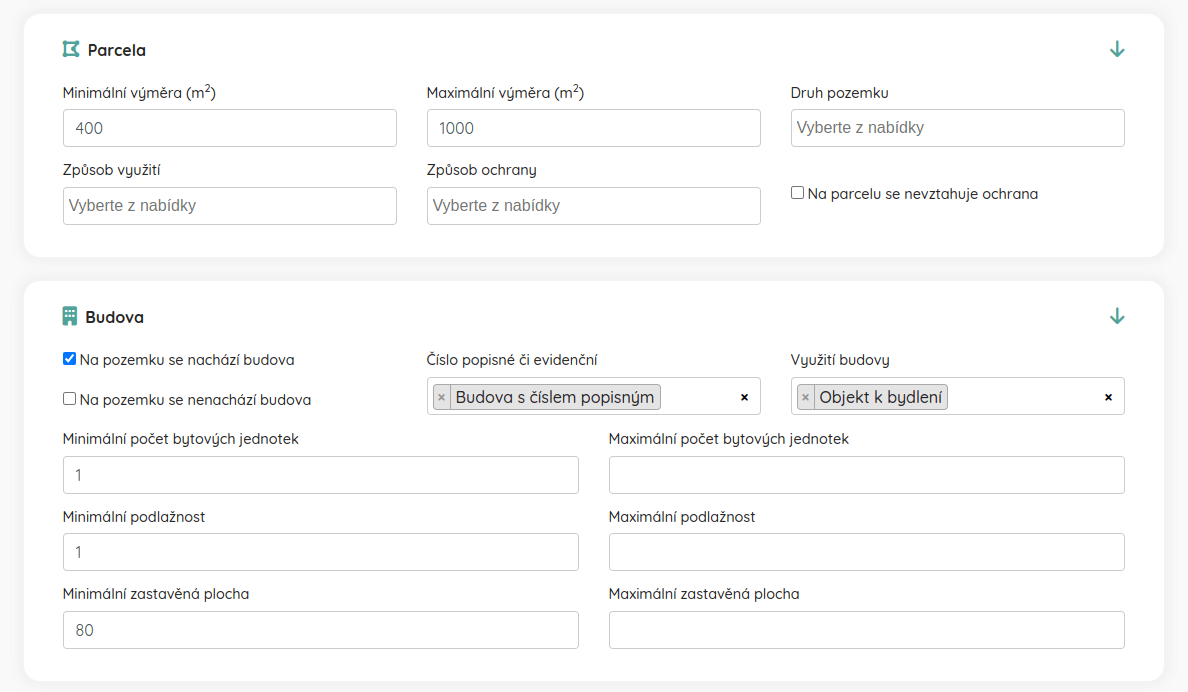This screenshot has width=1188, height=692.
Task: Collapse the Parcela section with arrow
Action: click(1117, 49)
